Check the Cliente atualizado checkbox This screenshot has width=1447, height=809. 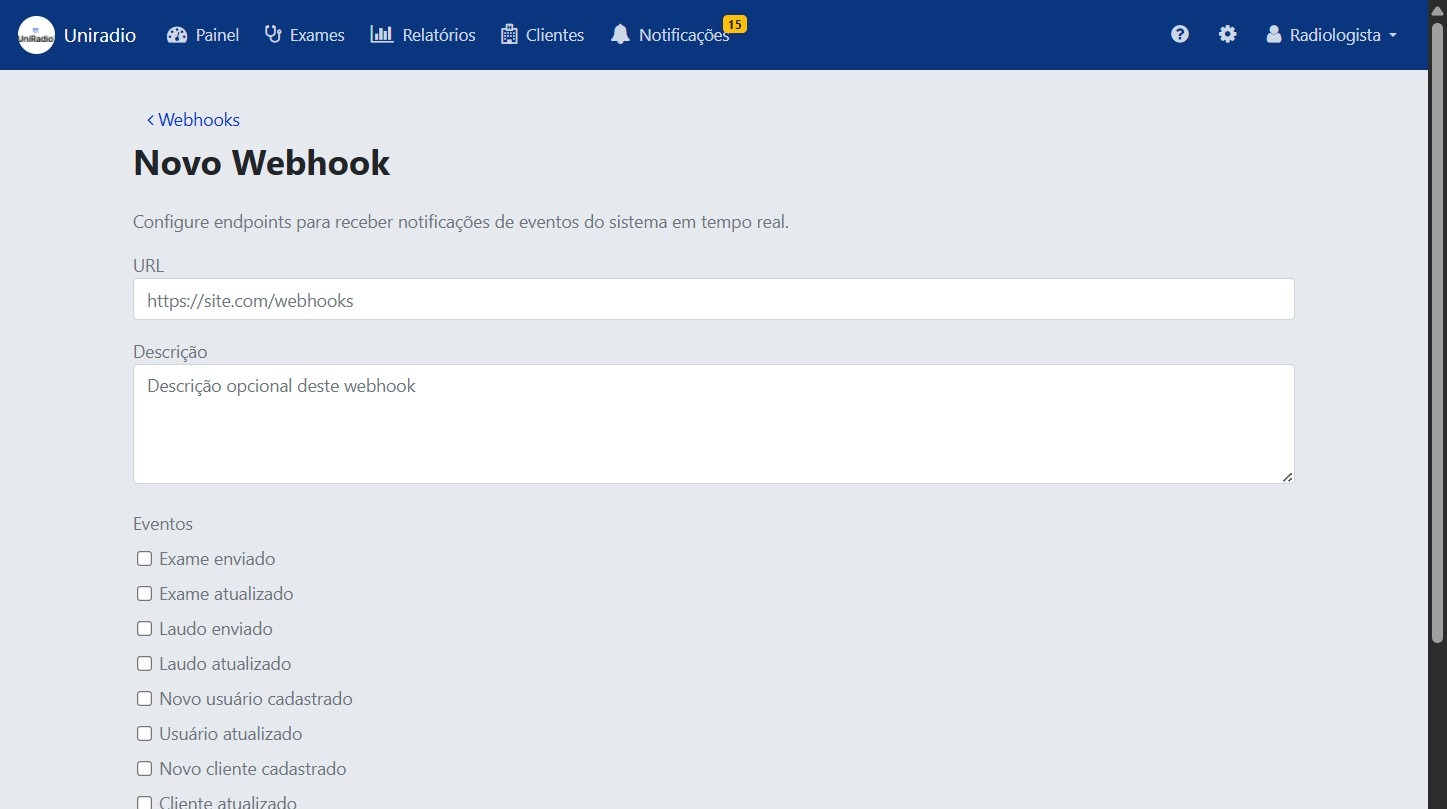pyautogui.click(x=144, y=802)
